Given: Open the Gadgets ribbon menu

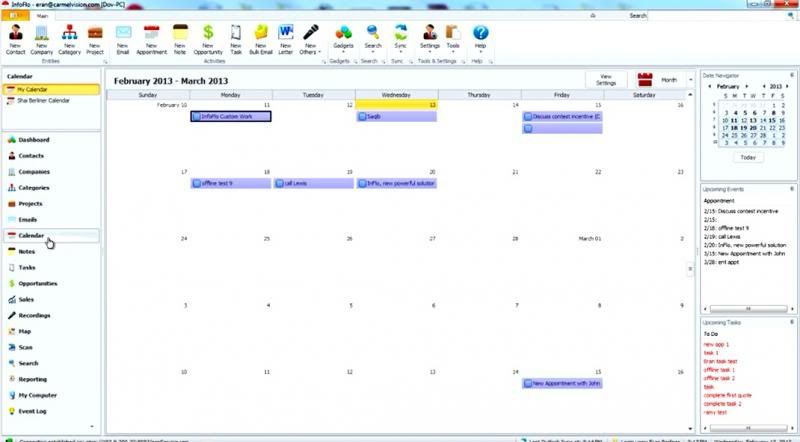Looking at the screenshot, I should pos(343,40).
